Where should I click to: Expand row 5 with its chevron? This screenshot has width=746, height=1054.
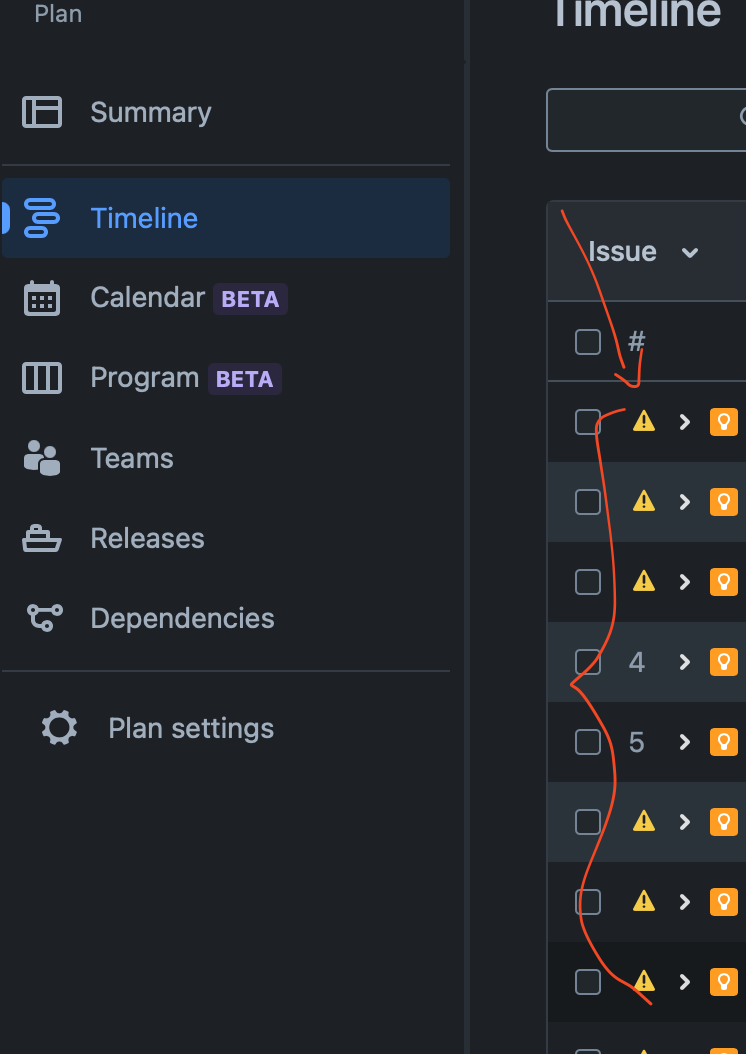tap(685, 742)
